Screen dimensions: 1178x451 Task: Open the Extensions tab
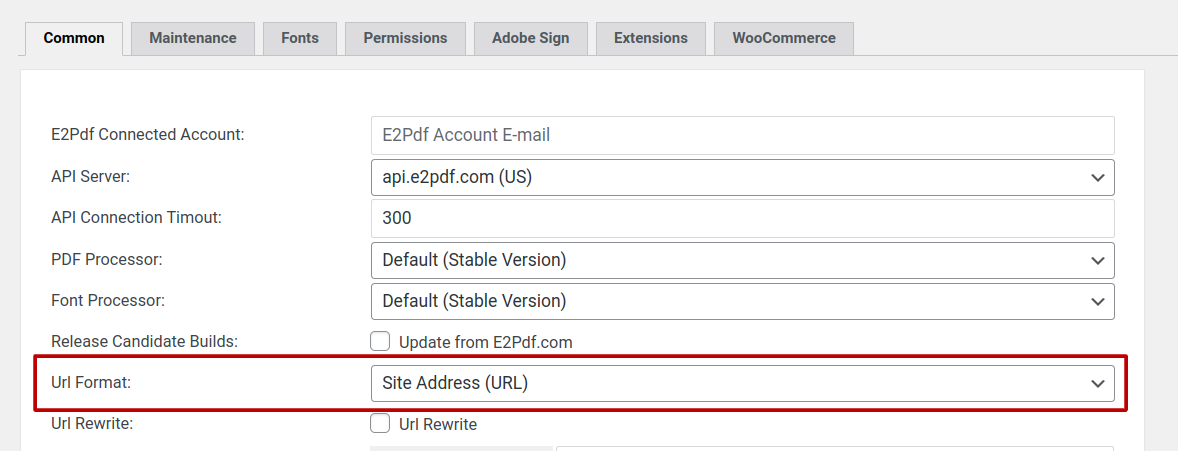pyautogui.click(x=651, y=38)
